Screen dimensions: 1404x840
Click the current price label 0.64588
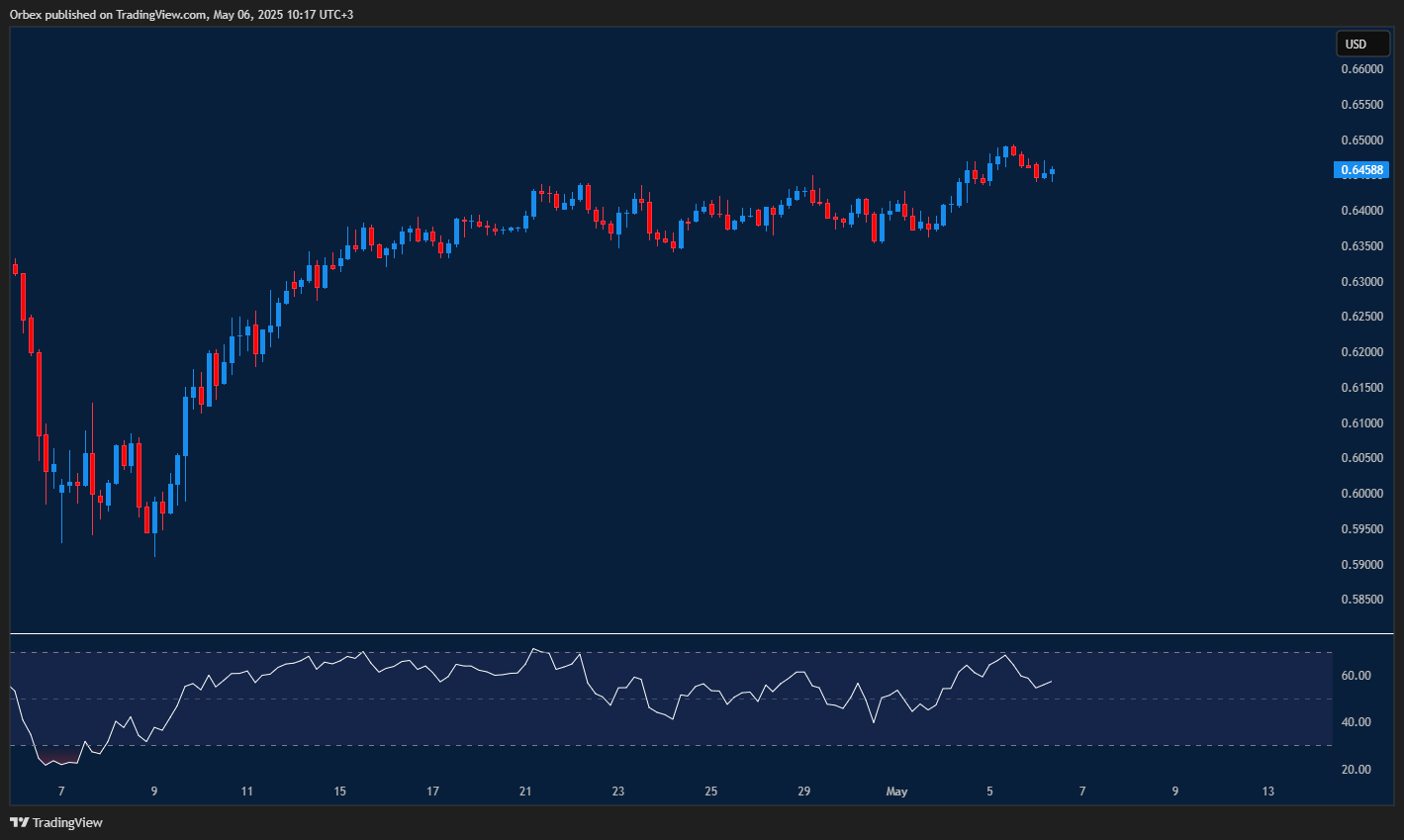(1361, 170)
